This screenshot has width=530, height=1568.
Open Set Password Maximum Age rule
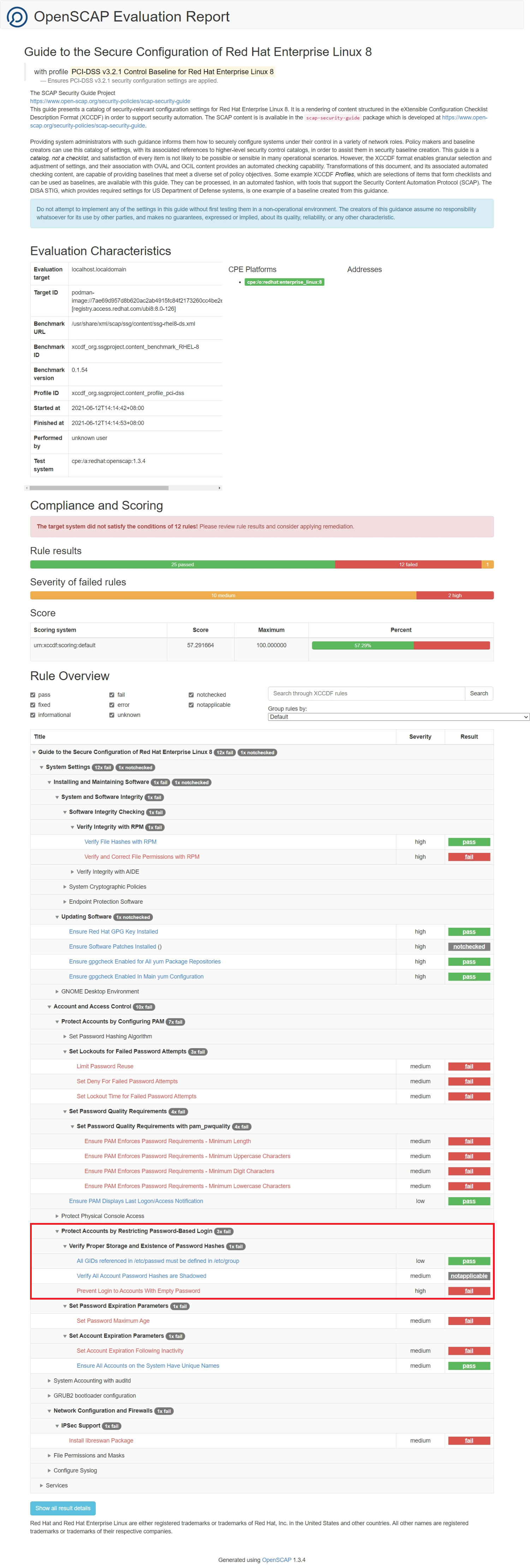tap(113, 1321)
